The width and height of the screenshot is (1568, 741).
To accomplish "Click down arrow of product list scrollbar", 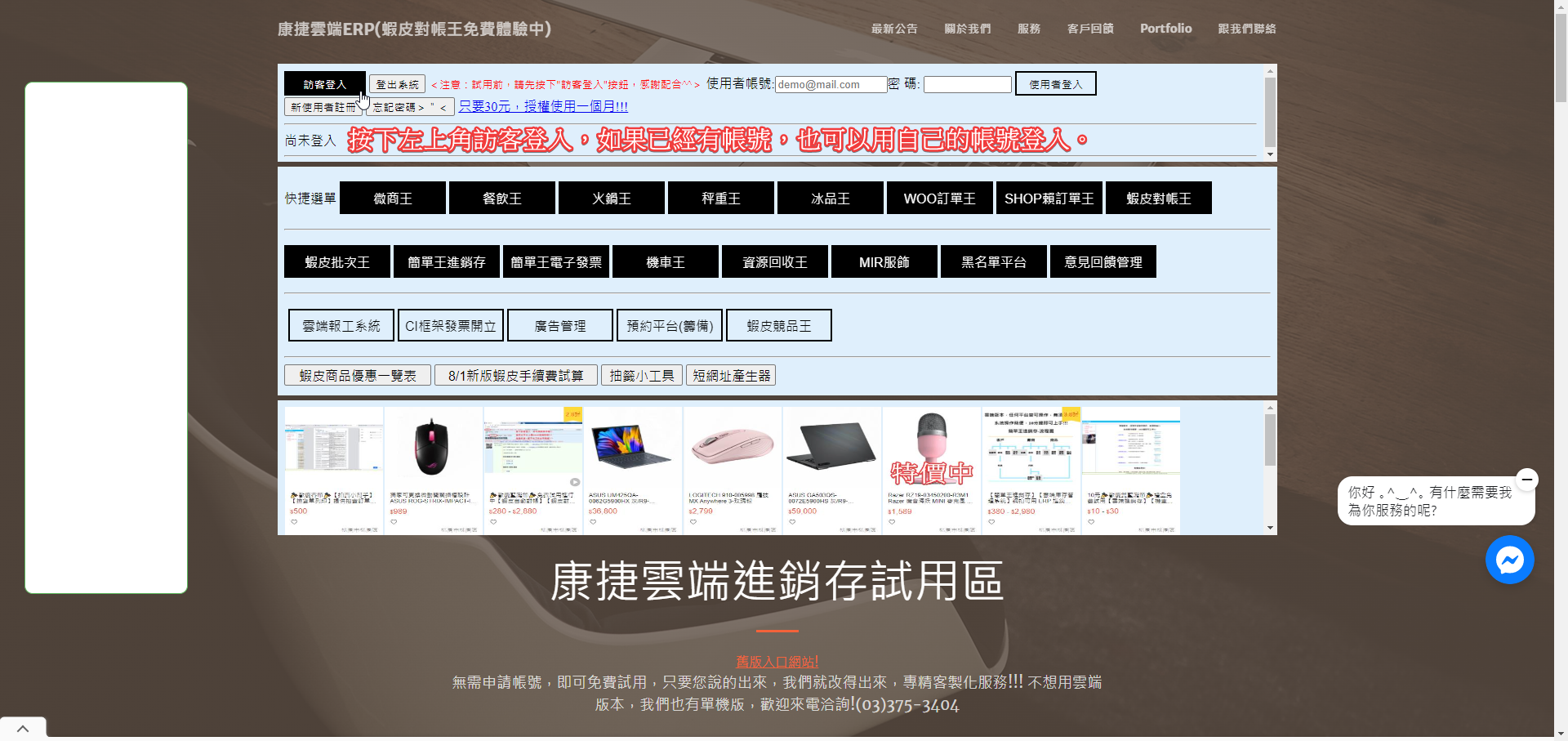I will tap(1270, 528).
